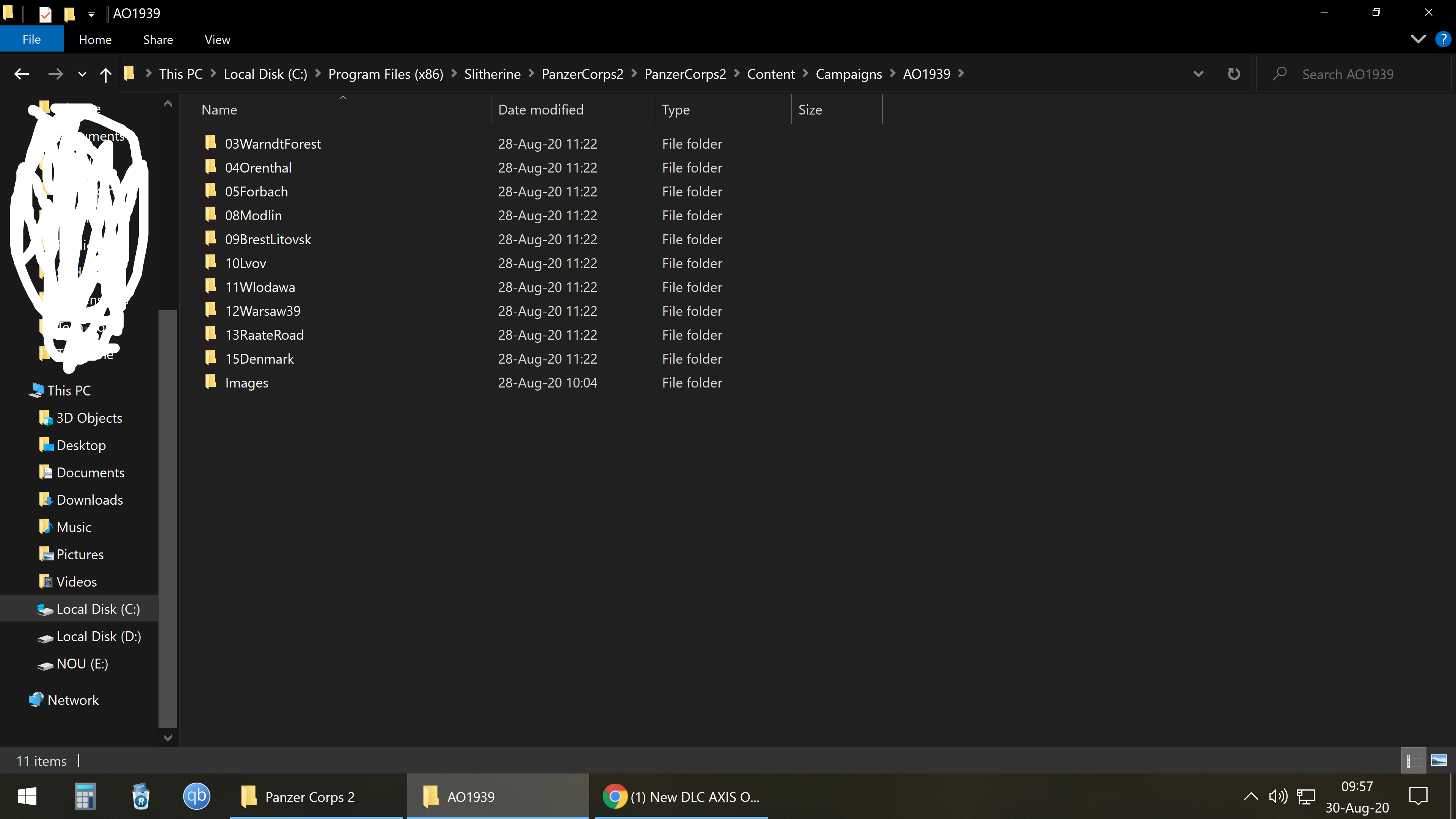Switch to Panzer Corps 2 taskbar window
Image resolution: width=1456 pixels, height=819 pixels.
(x=315, y=796)
